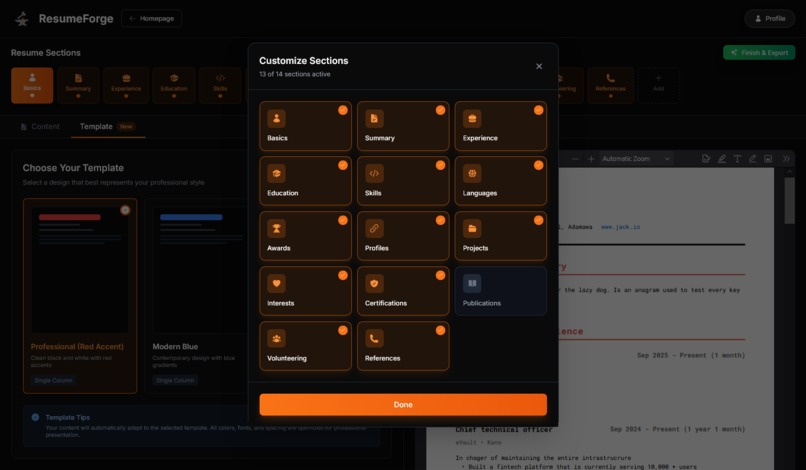The width and height of the screenshot is (806, 470).
Task: Uncheck the Education section checkmark
Action: tap(343, 165)
